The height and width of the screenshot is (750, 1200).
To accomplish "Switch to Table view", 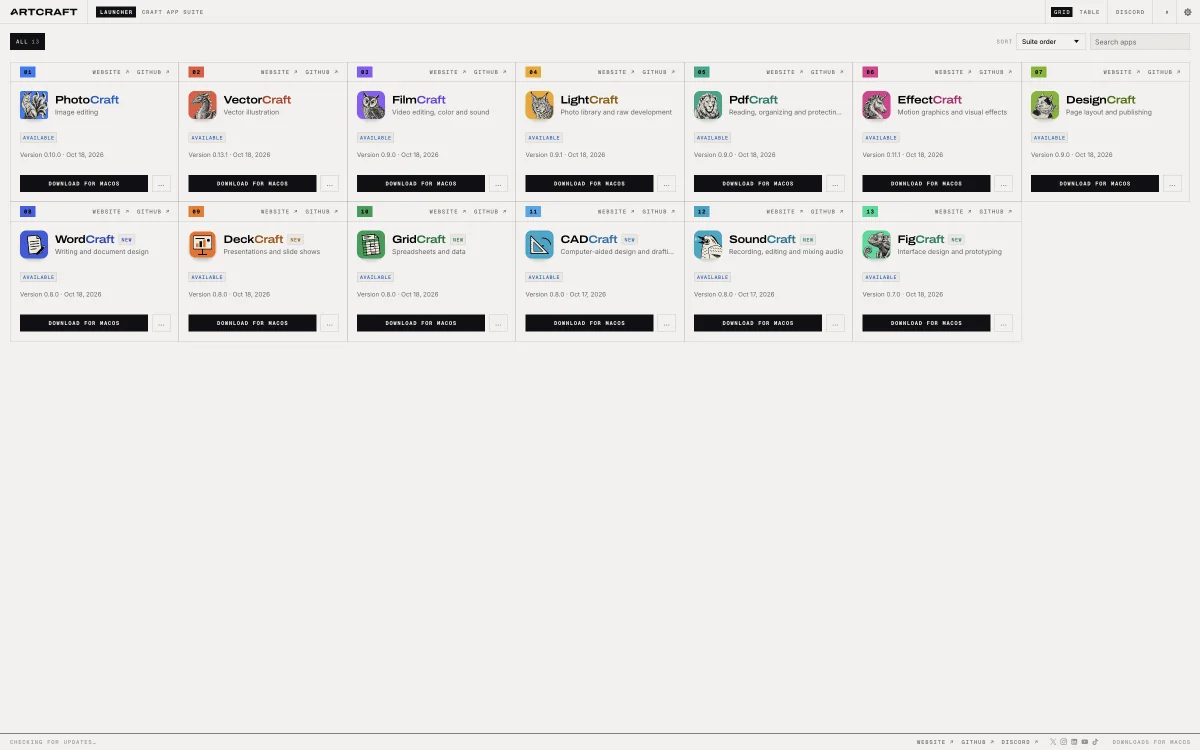I will (x=1089, y=12).
